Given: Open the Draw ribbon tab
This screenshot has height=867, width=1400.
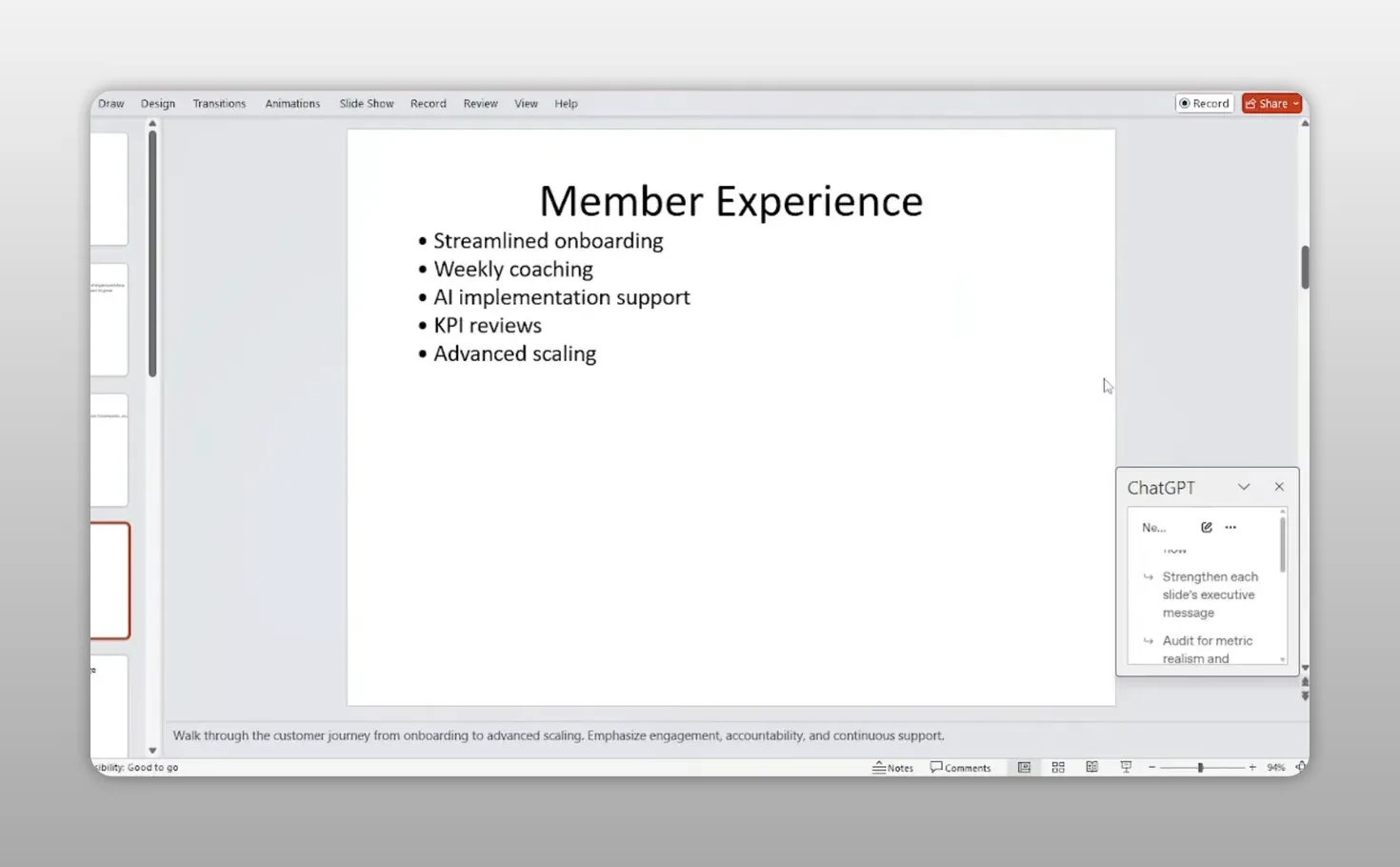Looking at the screenshot, I should click(111, 104).
